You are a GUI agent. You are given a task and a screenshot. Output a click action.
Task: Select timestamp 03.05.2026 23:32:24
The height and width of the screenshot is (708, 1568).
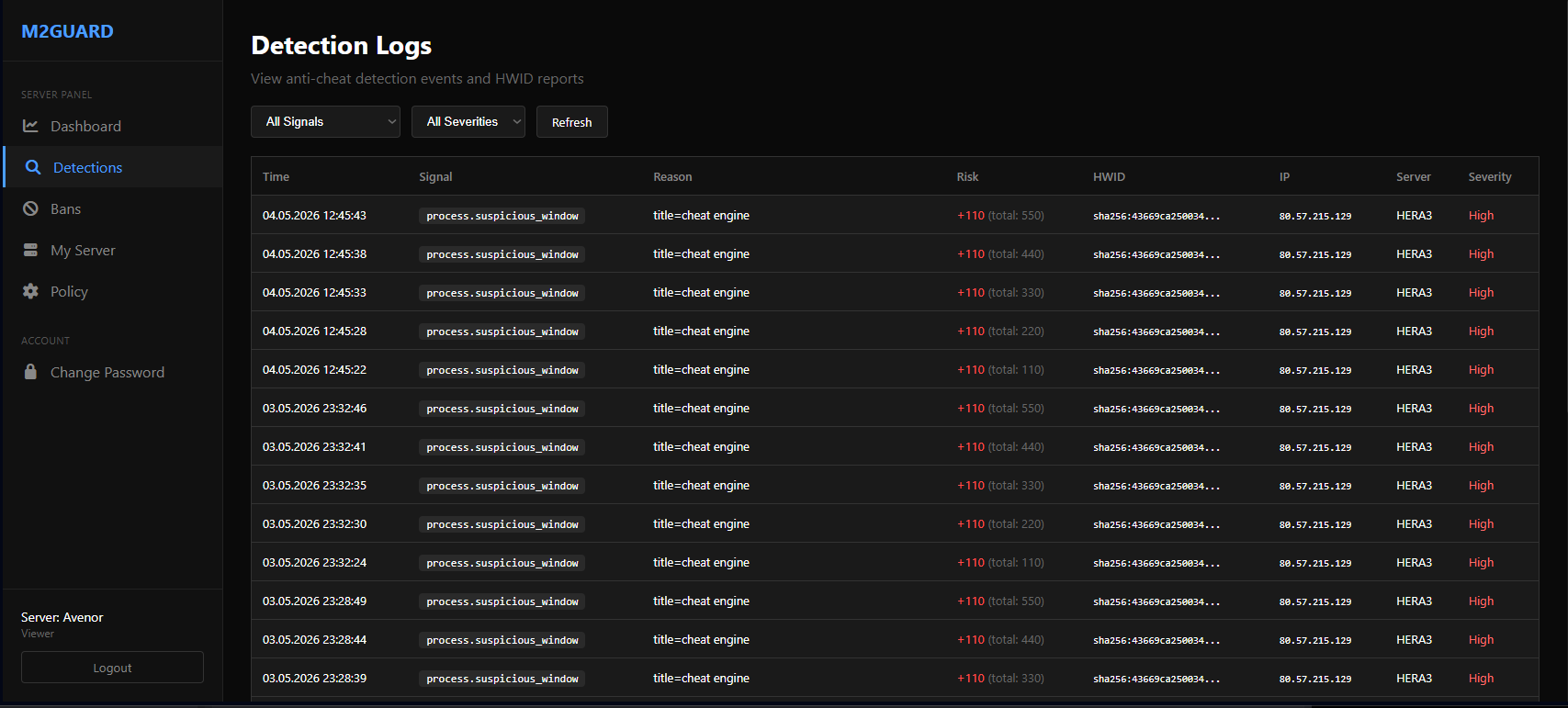tap(314, 562)
